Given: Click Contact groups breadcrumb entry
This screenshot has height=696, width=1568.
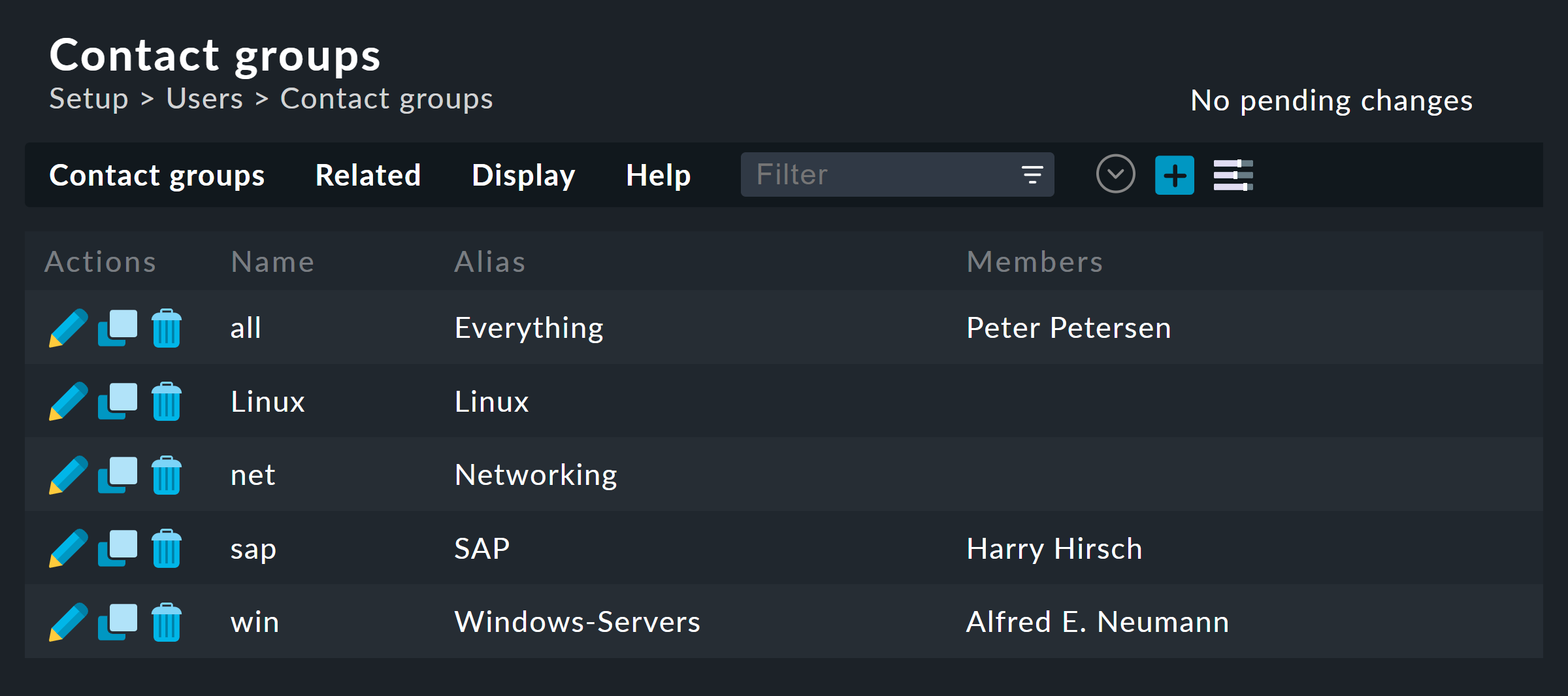Looking at the screenshot, I should [x=387, y=99].
